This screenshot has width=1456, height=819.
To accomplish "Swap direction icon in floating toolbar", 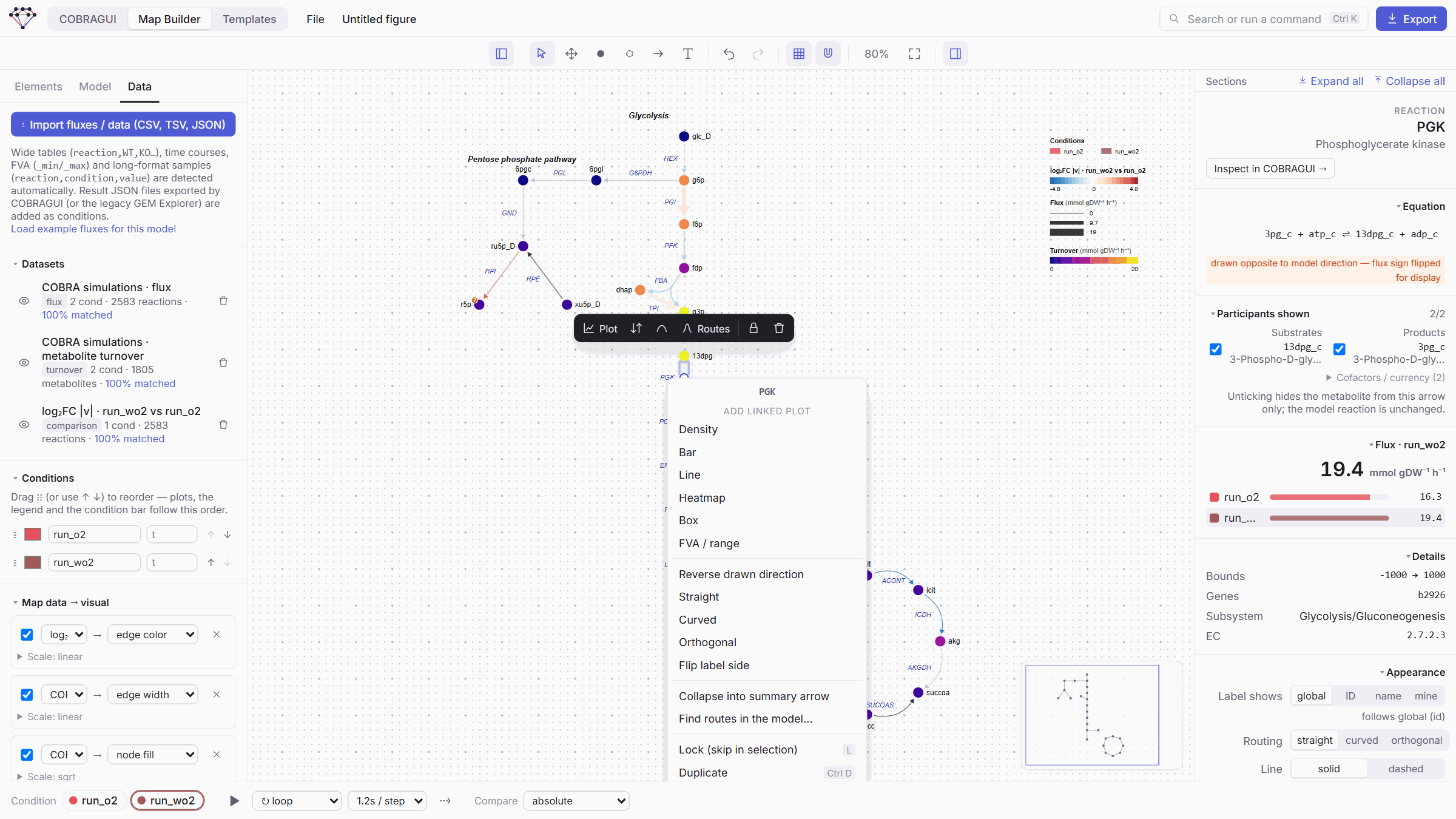I will click(636, 328).
